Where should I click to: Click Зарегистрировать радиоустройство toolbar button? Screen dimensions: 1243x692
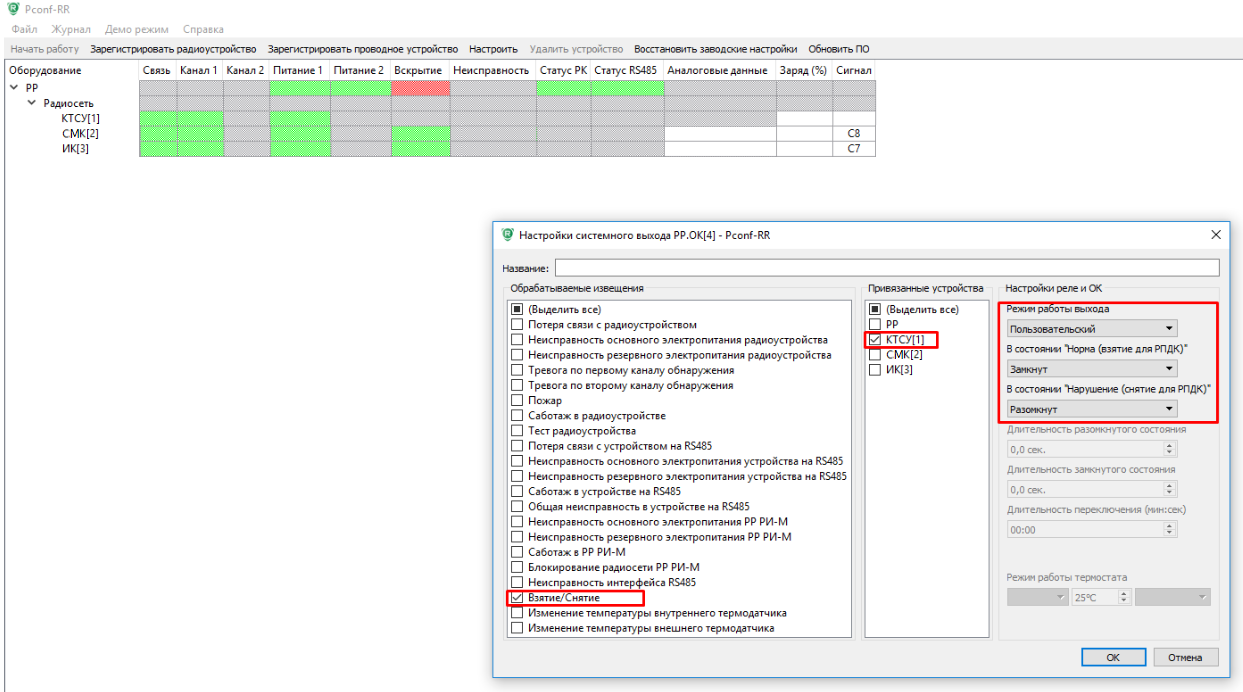point(173,49)
